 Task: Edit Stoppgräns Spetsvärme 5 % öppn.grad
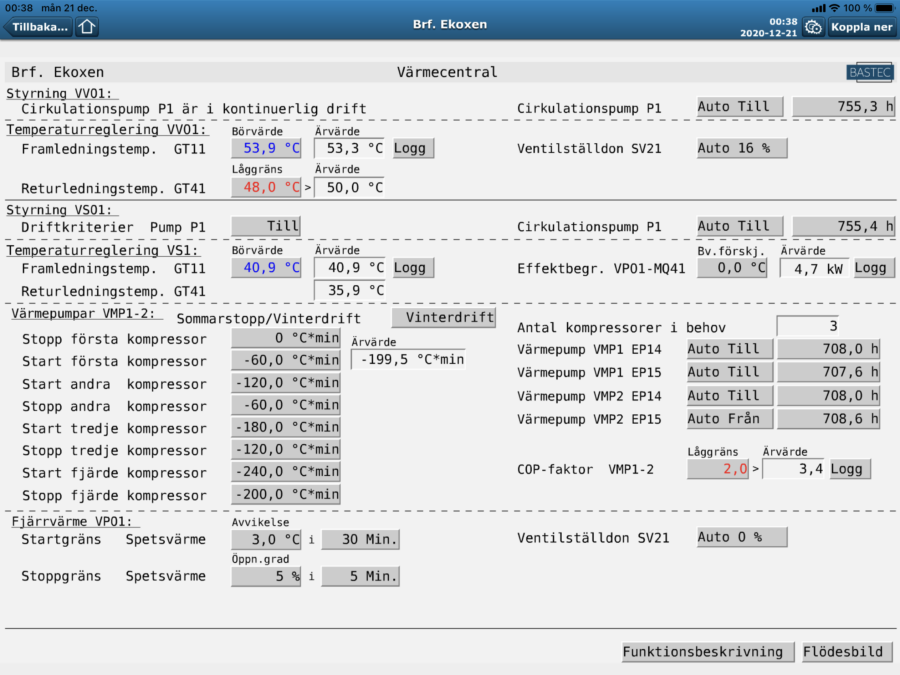coord(266,576)
